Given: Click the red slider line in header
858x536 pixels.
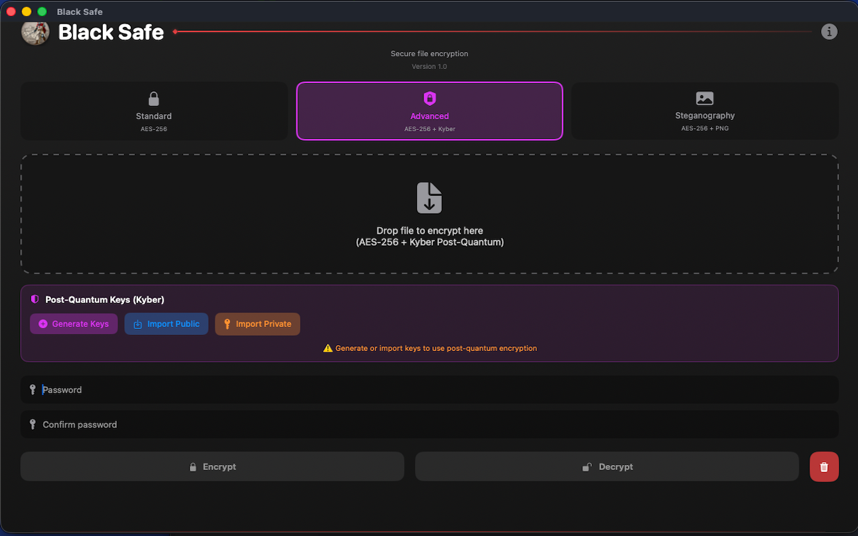Looking at the screenshot, I should tap(492, 32).
